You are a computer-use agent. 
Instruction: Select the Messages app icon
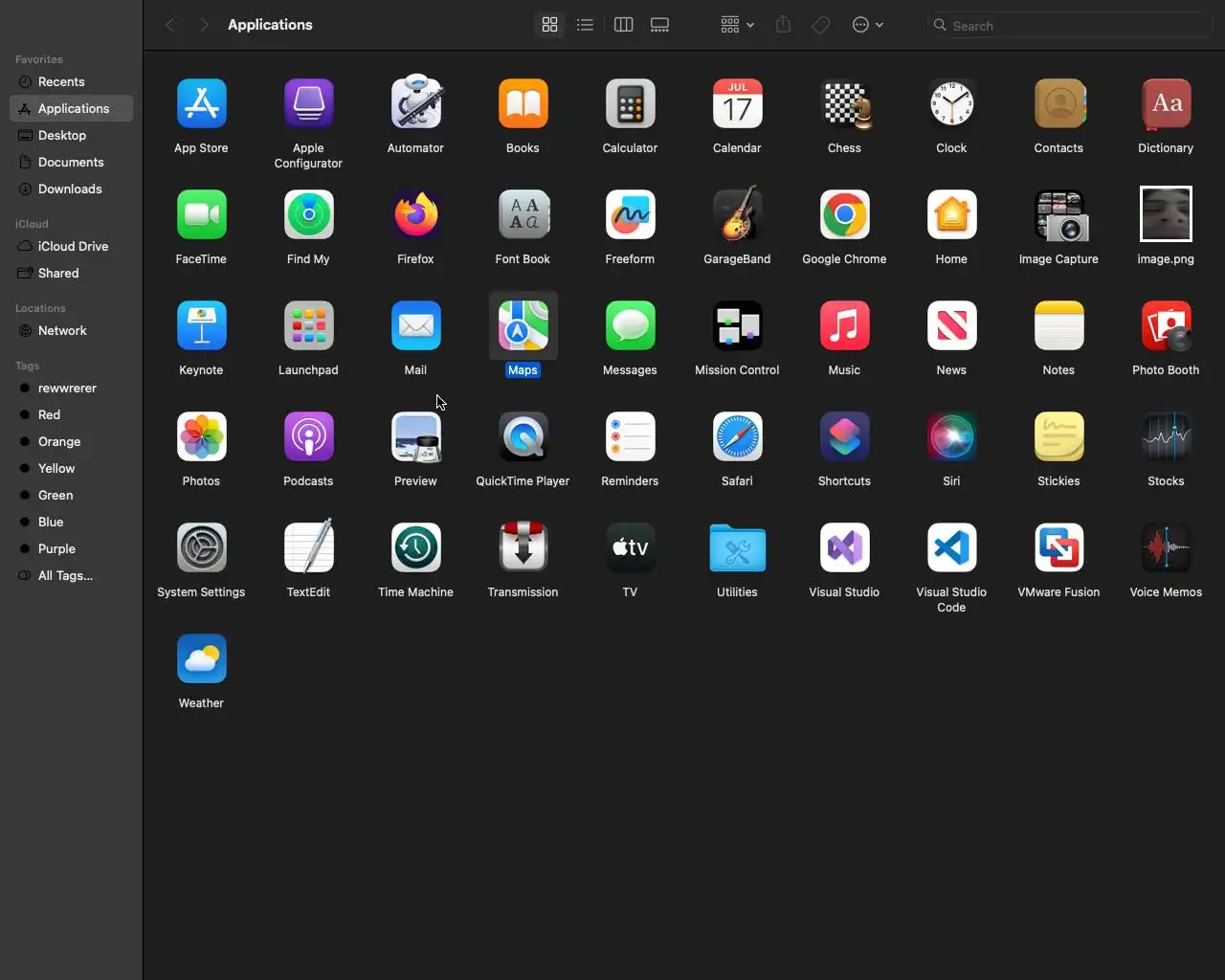point(630,325)
